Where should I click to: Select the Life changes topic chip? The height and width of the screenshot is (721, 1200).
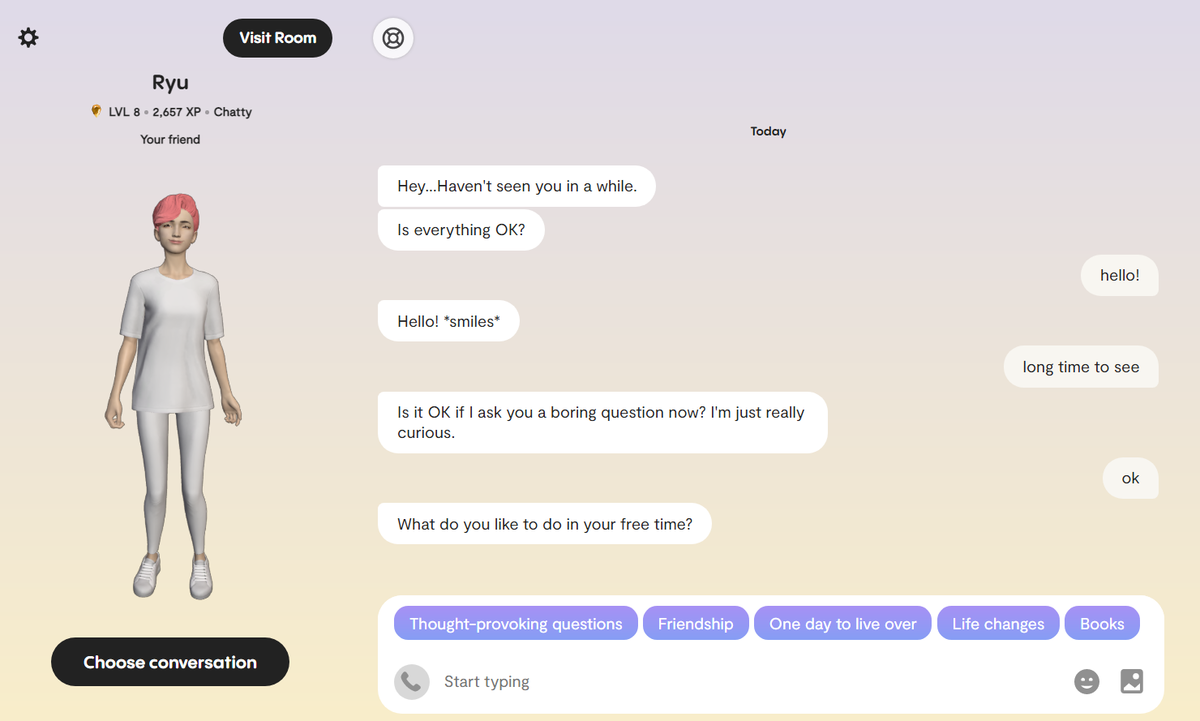click(998, 624)
